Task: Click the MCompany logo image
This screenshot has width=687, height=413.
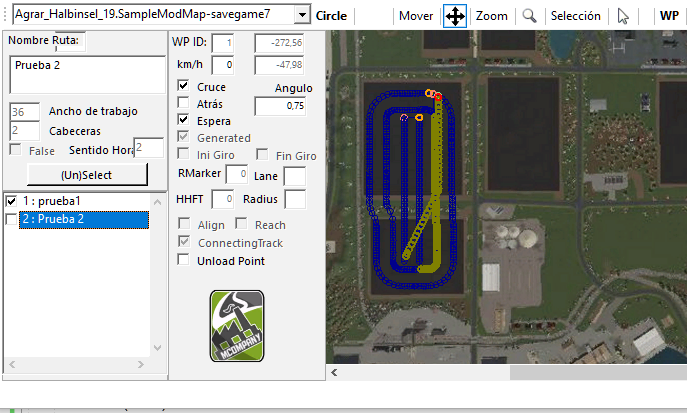Action: [x=237, y=326]
